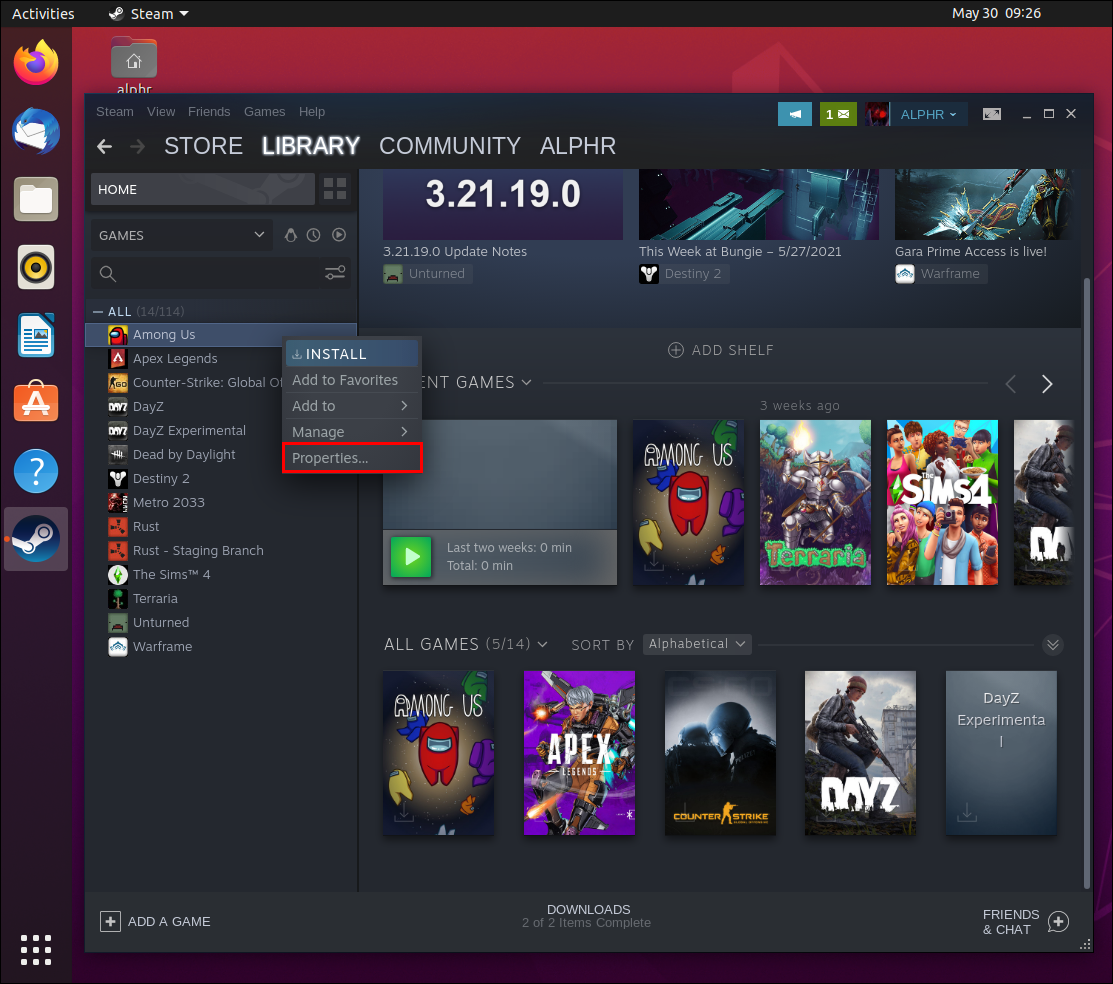Open the Games category dropdown
The image size is (1113, 984).
(x=181, y=235)
